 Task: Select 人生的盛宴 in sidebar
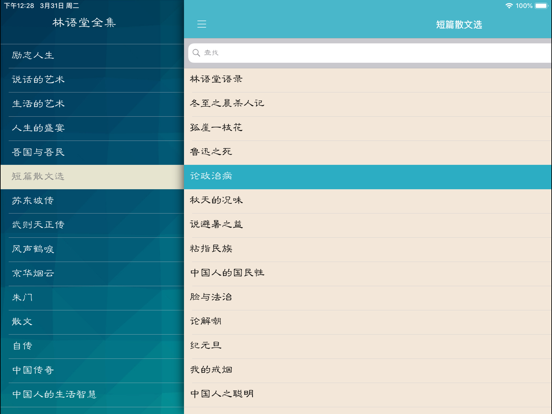[92, 128]
